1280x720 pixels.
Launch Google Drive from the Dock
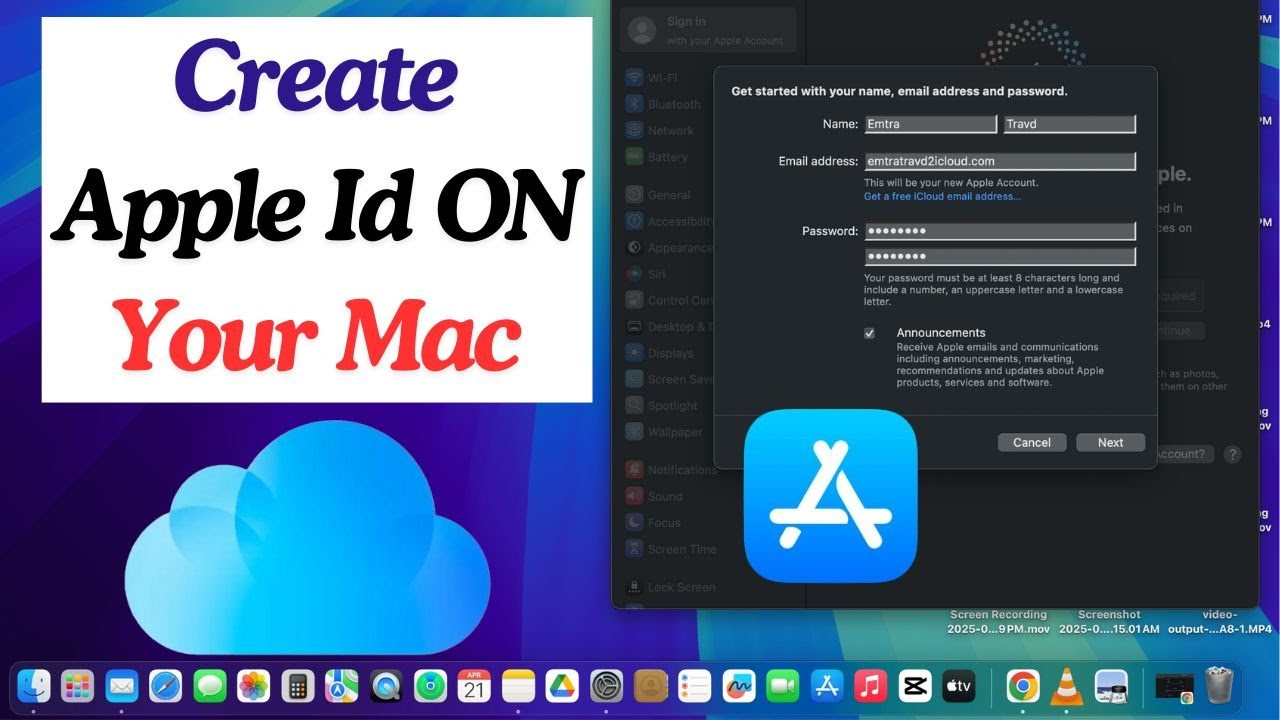coord(562,686)
